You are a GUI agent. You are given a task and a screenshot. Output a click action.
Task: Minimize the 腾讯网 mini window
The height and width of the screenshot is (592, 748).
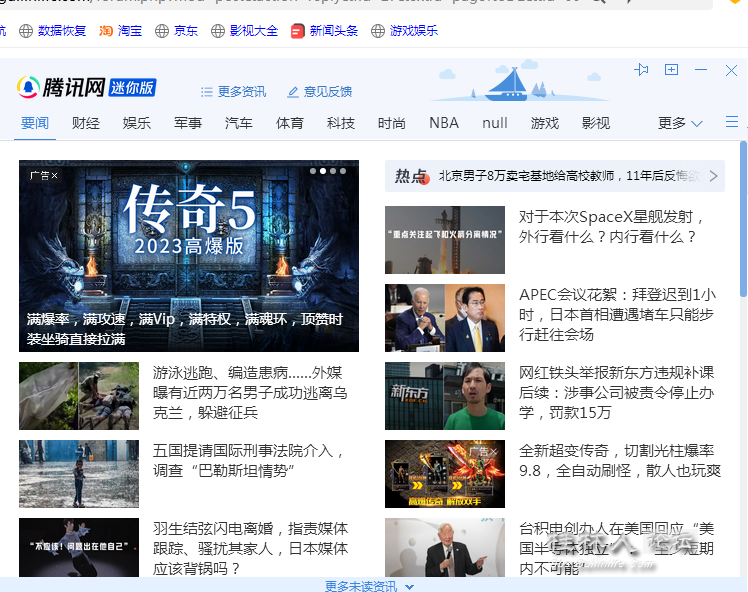pyautogui.click(x=701, y=70)
